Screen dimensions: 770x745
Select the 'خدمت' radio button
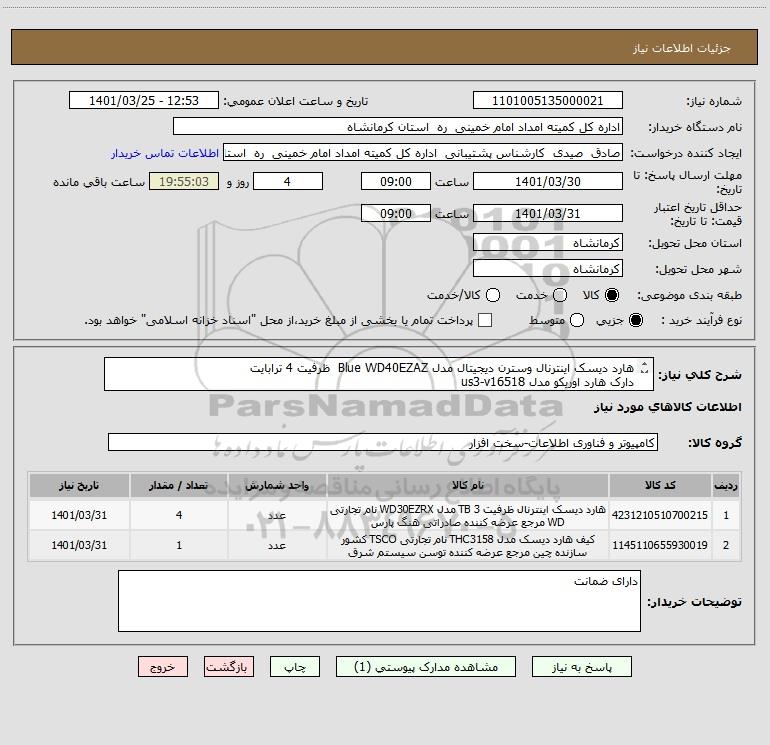tap(560, 295)
